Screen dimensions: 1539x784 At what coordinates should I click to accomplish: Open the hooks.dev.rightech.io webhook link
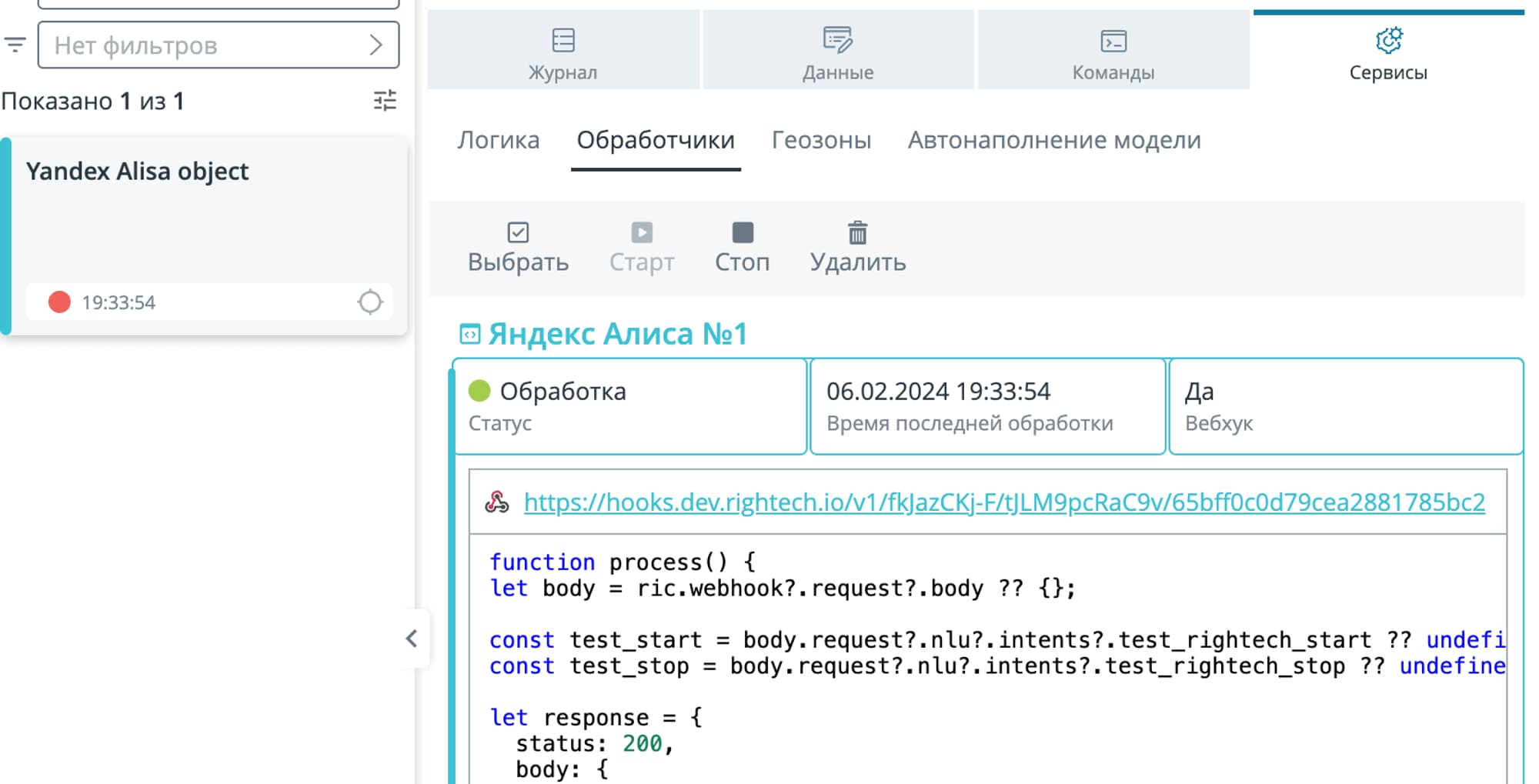click(x=1003, y=502)
